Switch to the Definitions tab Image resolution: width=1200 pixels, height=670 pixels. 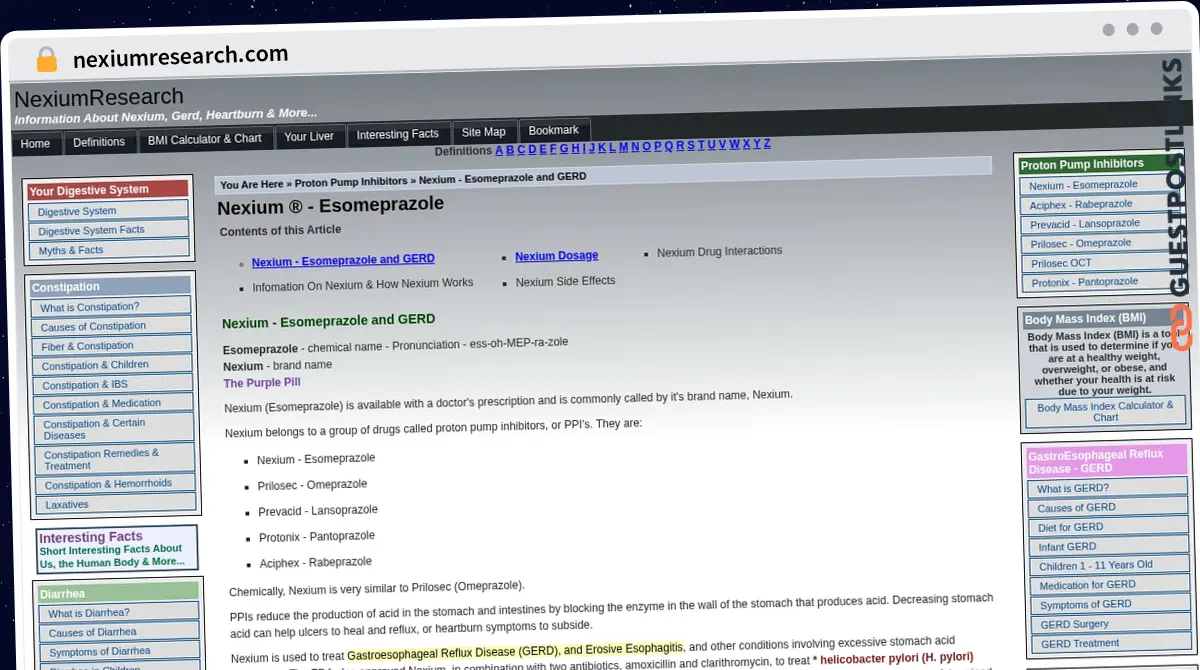[x=99, y=141]
